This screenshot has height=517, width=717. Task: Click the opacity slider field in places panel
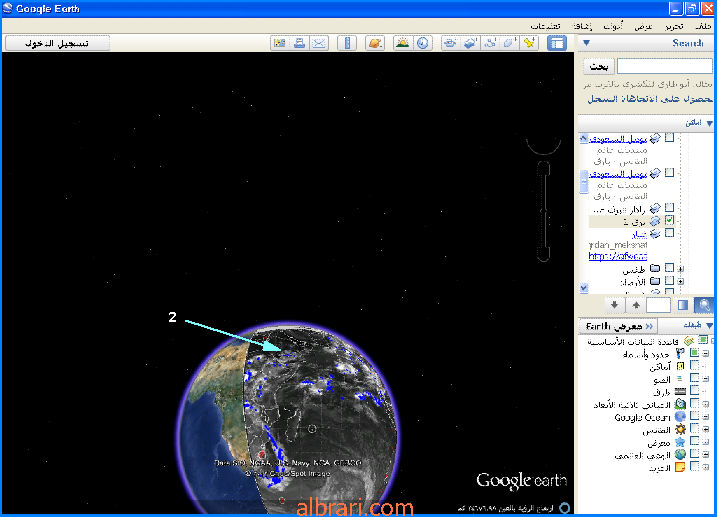658,305
